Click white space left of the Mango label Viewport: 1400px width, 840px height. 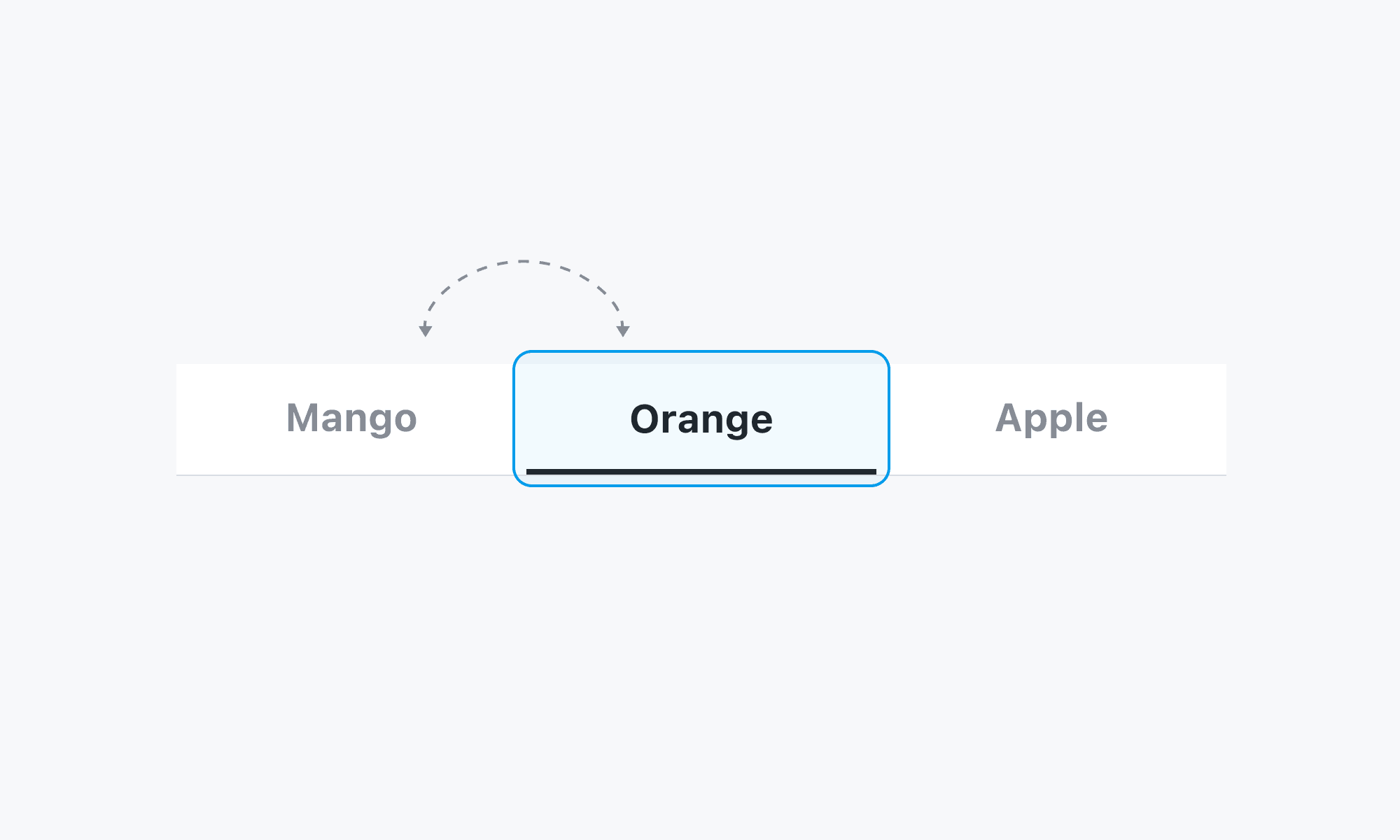tap(224, 419)
